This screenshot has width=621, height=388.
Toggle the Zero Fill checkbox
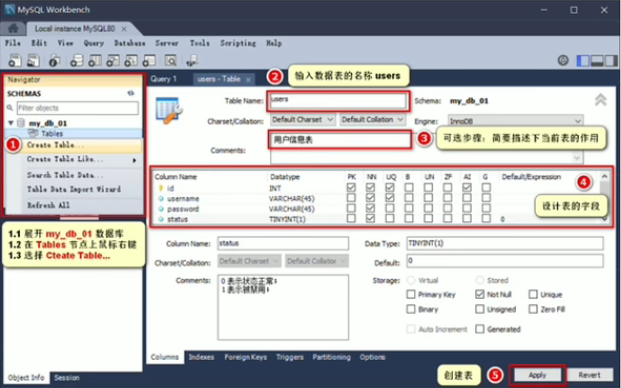tap(533, 309)
